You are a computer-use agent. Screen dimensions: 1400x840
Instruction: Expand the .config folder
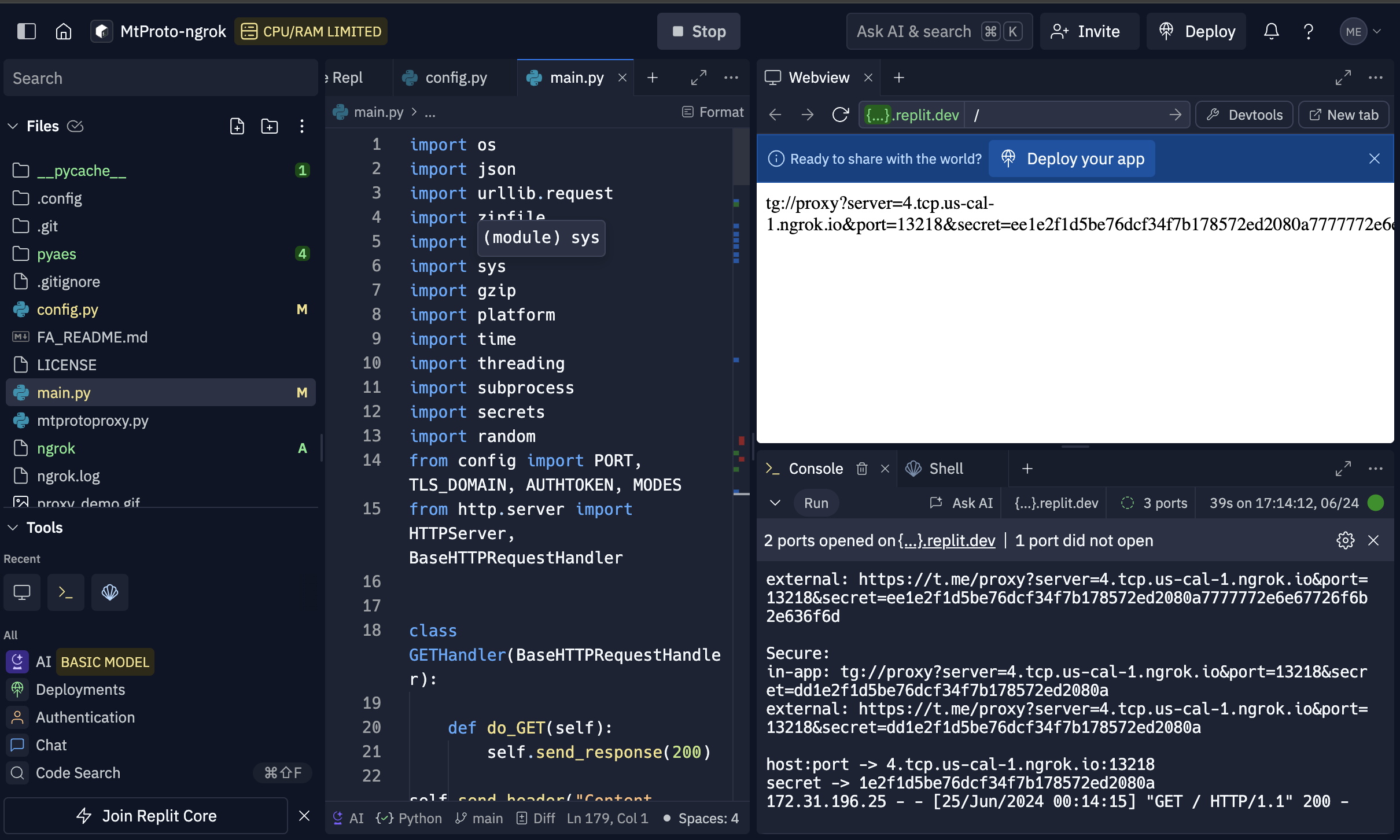[x=161, y=198]
